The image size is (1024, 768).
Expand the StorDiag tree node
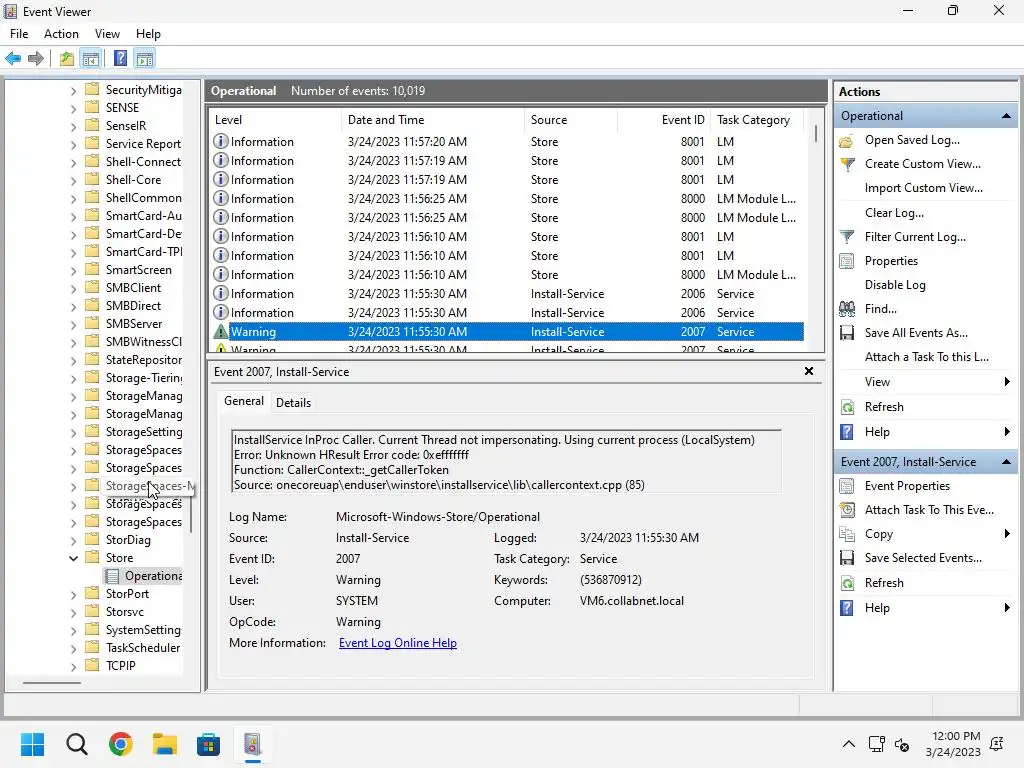pos(73,540)
